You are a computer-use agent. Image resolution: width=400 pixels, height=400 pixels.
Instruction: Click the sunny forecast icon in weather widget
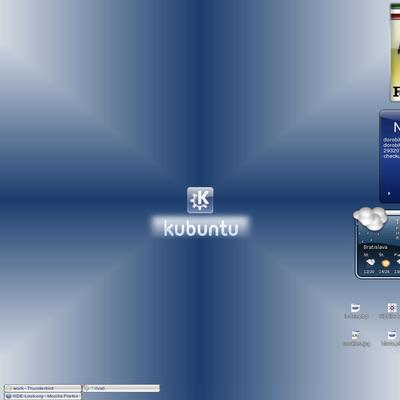[385, 263]
